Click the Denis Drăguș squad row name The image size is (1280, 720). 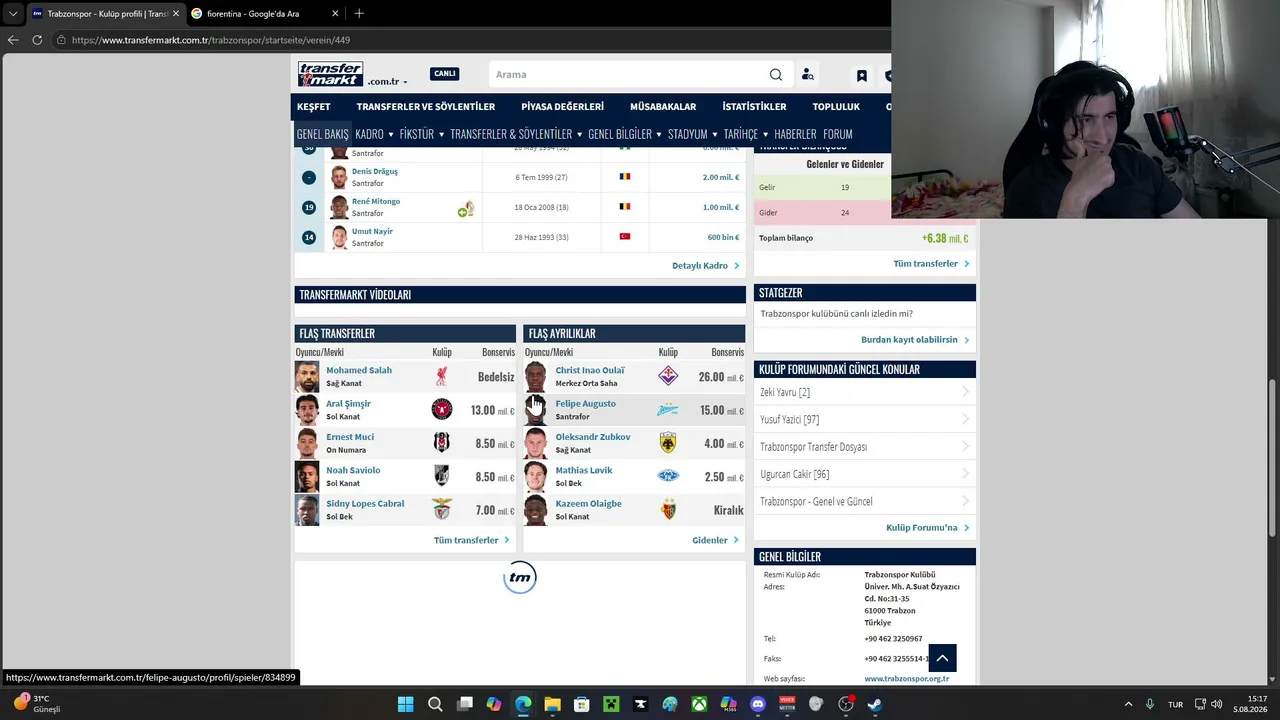point(375,171)
